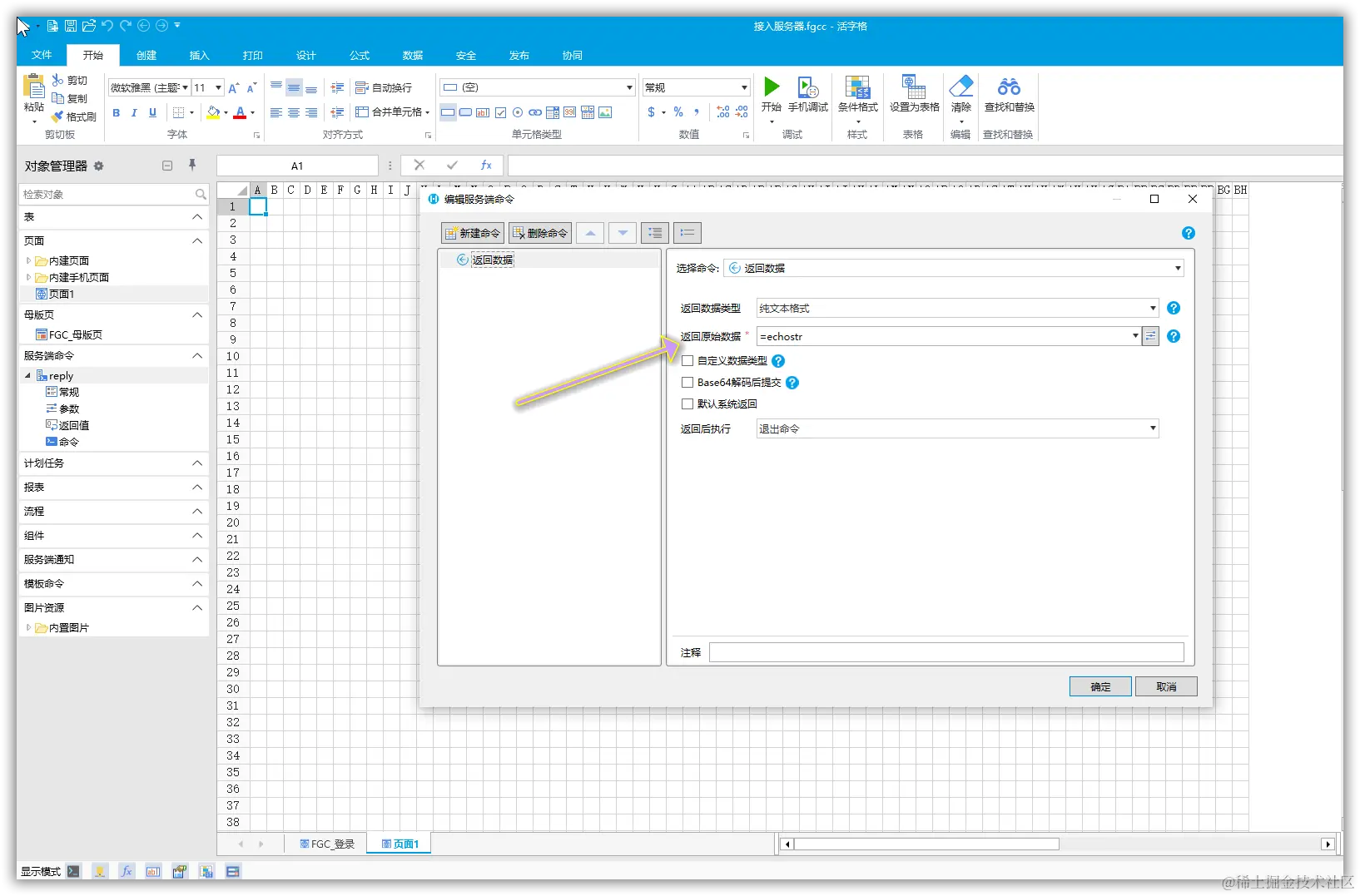
Task: Click the 注释 comment input field
Action: click(946, 652)
